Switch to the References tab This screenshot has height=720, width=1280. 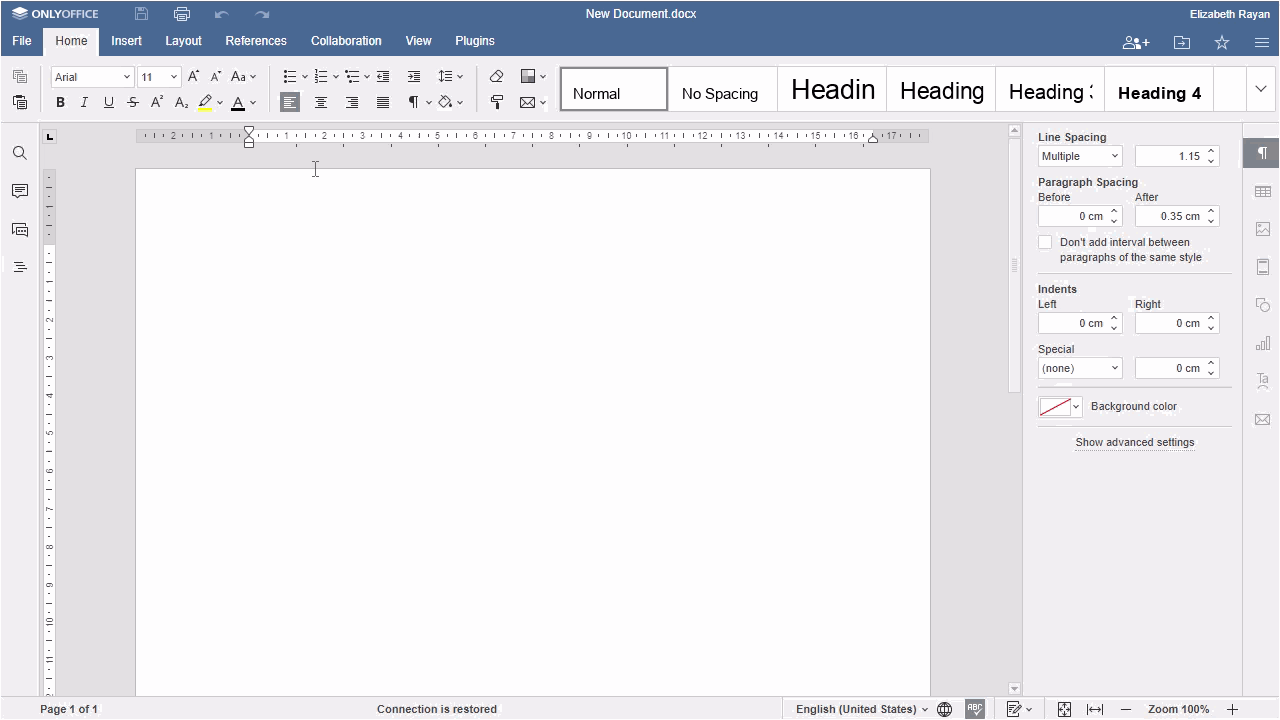[256, 41]
